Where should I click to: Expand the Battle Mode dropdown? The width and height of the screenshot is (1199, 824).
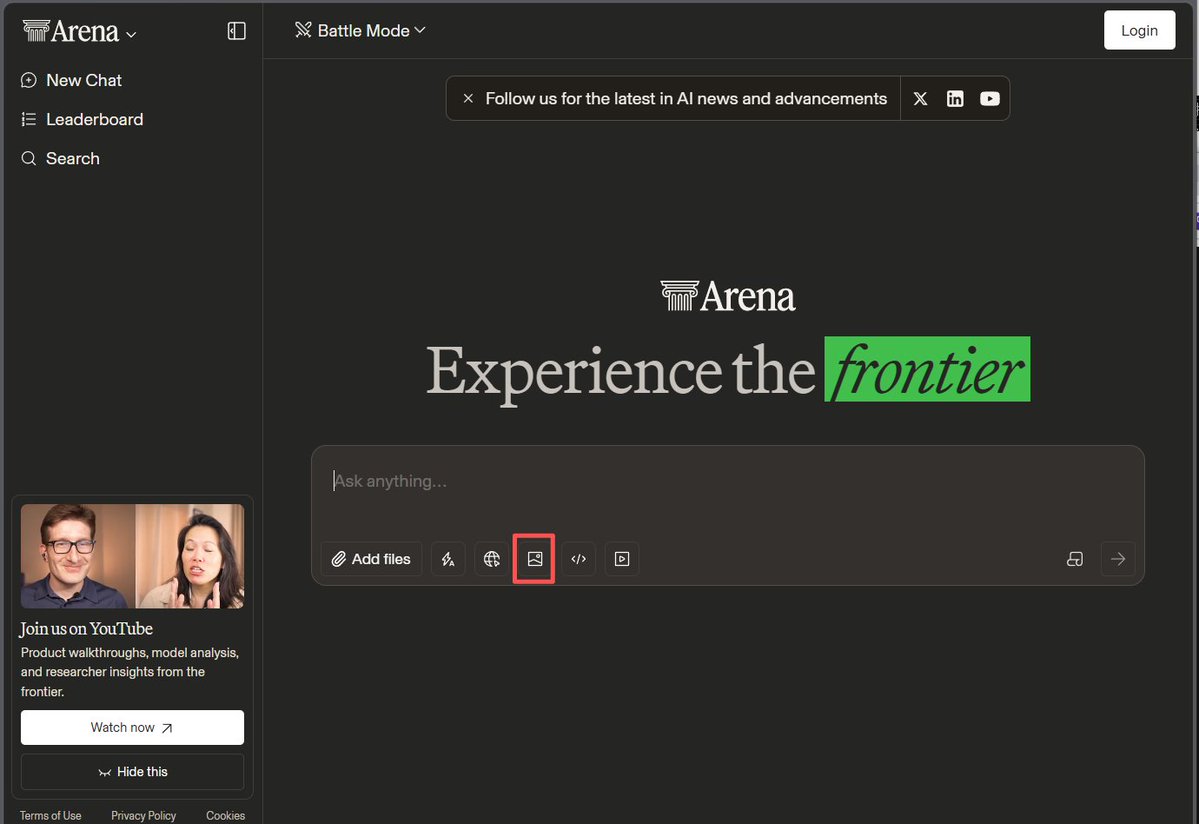pos(360,31)
